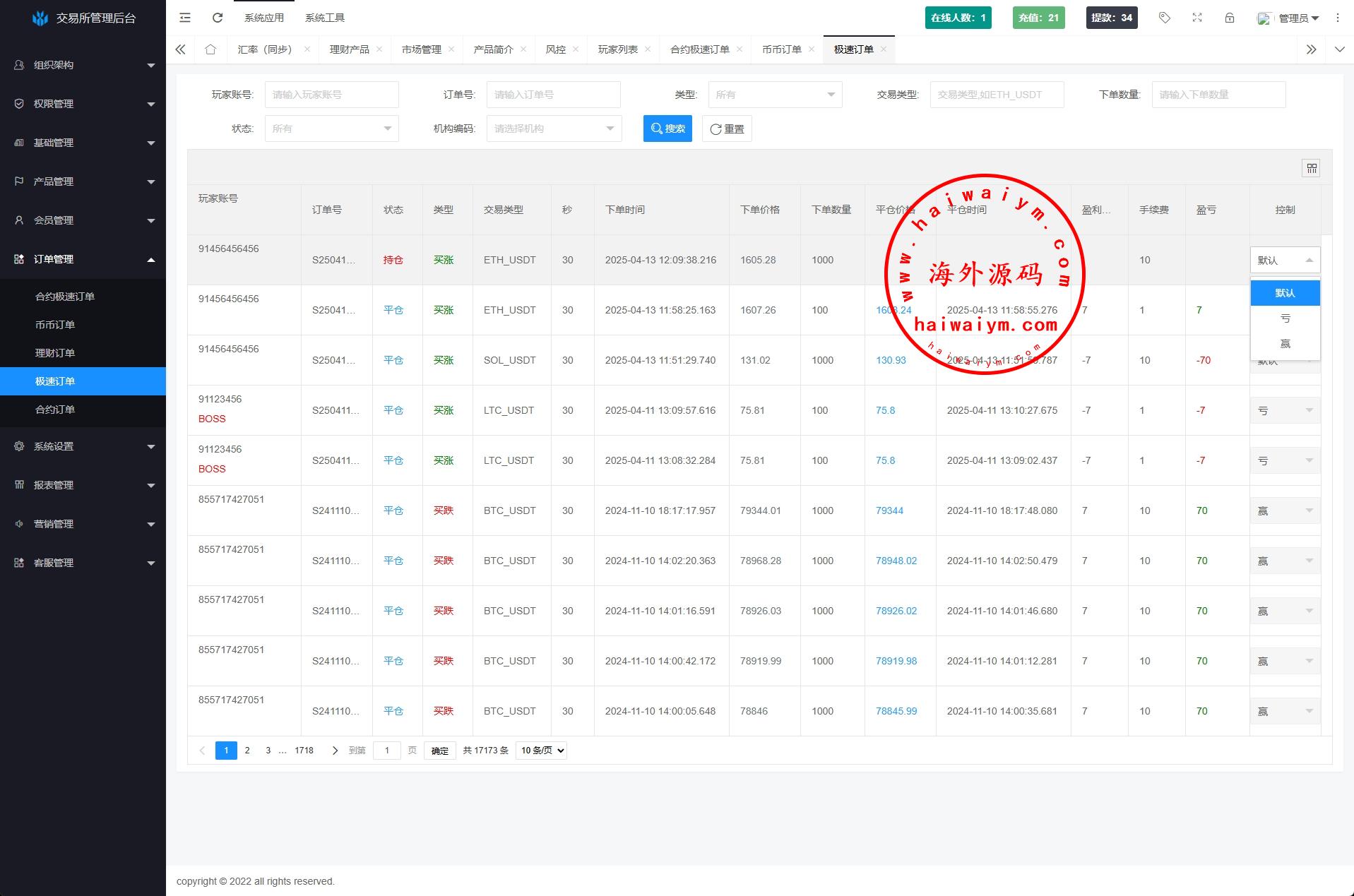Open the 机构编码 organization dropdown
The image size is (1354, 896).
pos(554,129)
